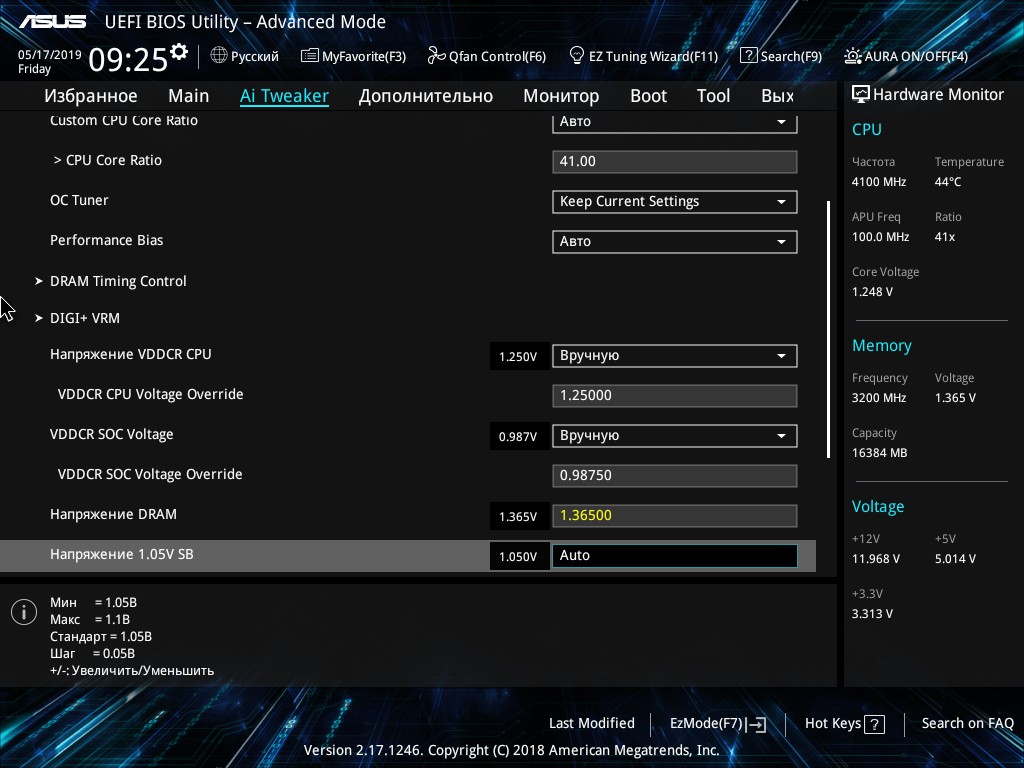Click Напряжение 1.05V SB Auto field
Image resolution: width=1024 pixels, height=768 pixels.
point(675,556)
